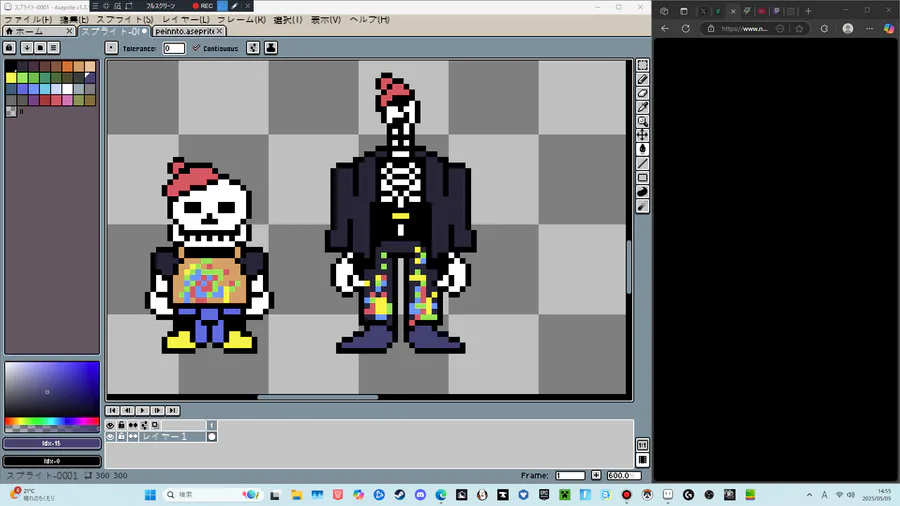This screenshot has height=506, width=900.
Task: Toggle the Contiguous checkbox
Action: (215, 48)
